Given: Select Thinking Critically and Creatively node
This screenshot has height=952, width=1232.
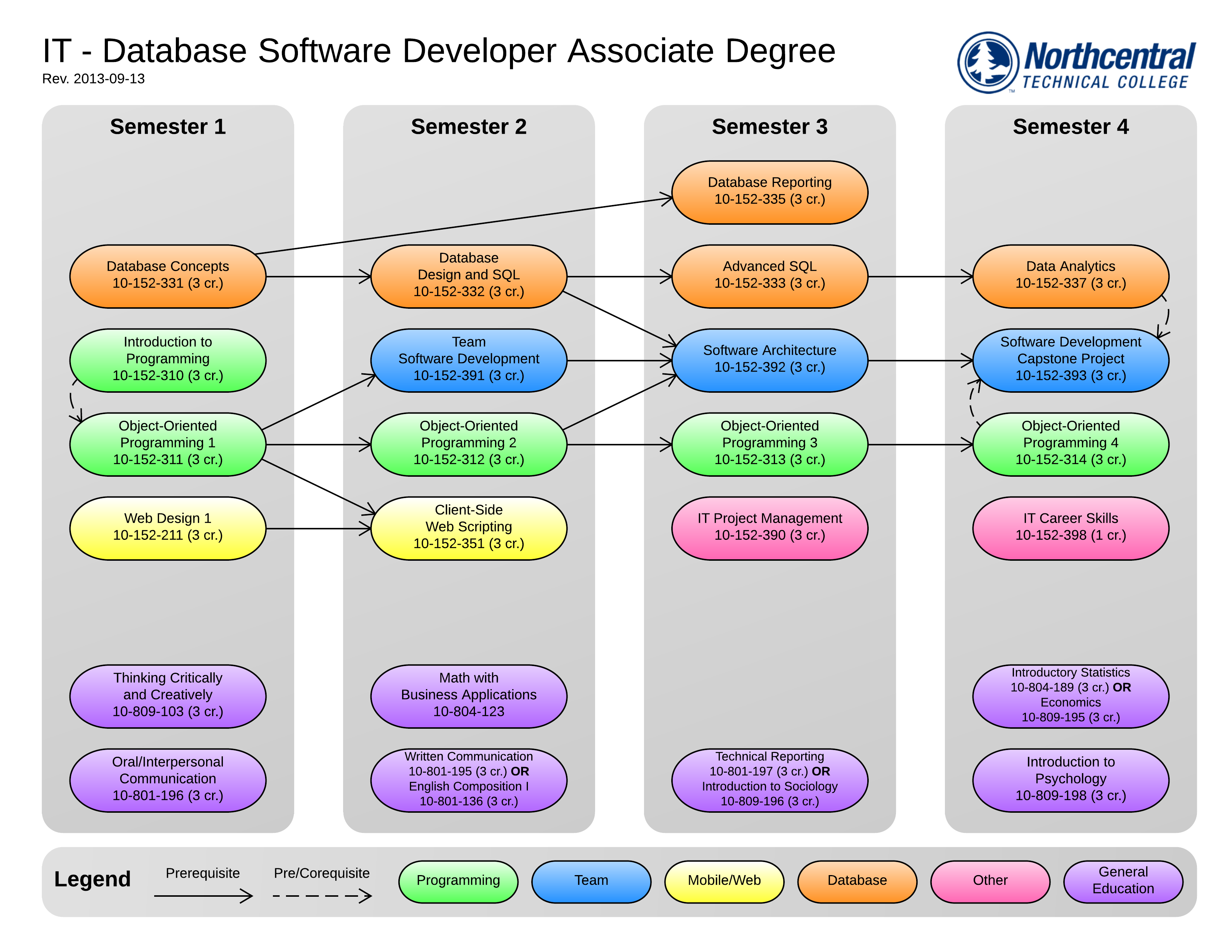Looking at the screenshot, I should coord(168,696).
